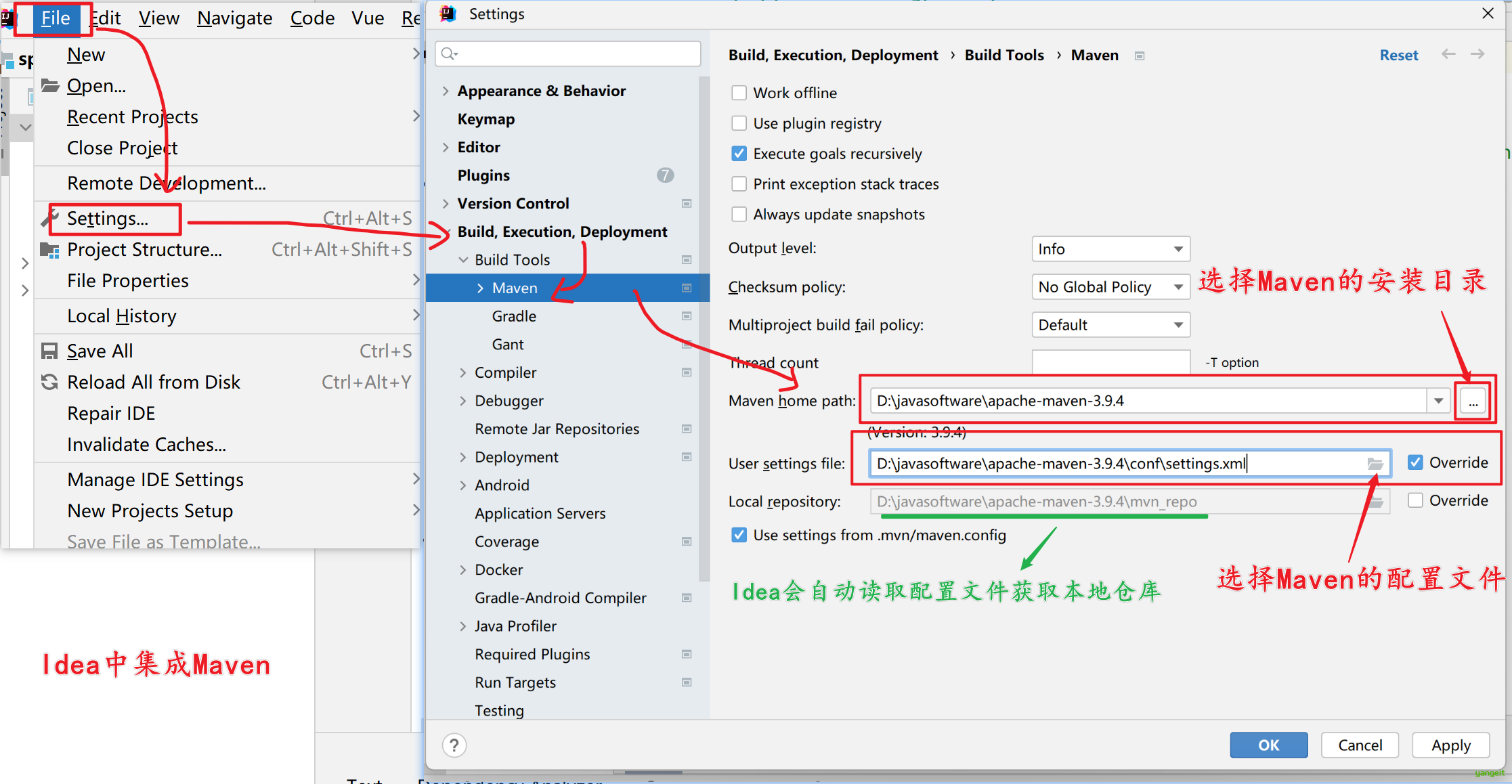Click the IntelliJ icon in Settings title bar
The height and width of the screenshot is (784, 1512).
(448, 14)
